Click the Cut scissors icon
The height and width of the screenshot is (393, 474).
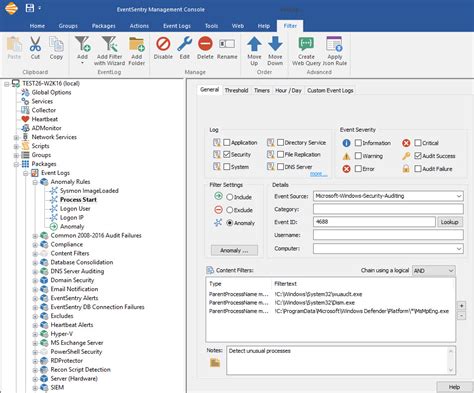[35, 44]
